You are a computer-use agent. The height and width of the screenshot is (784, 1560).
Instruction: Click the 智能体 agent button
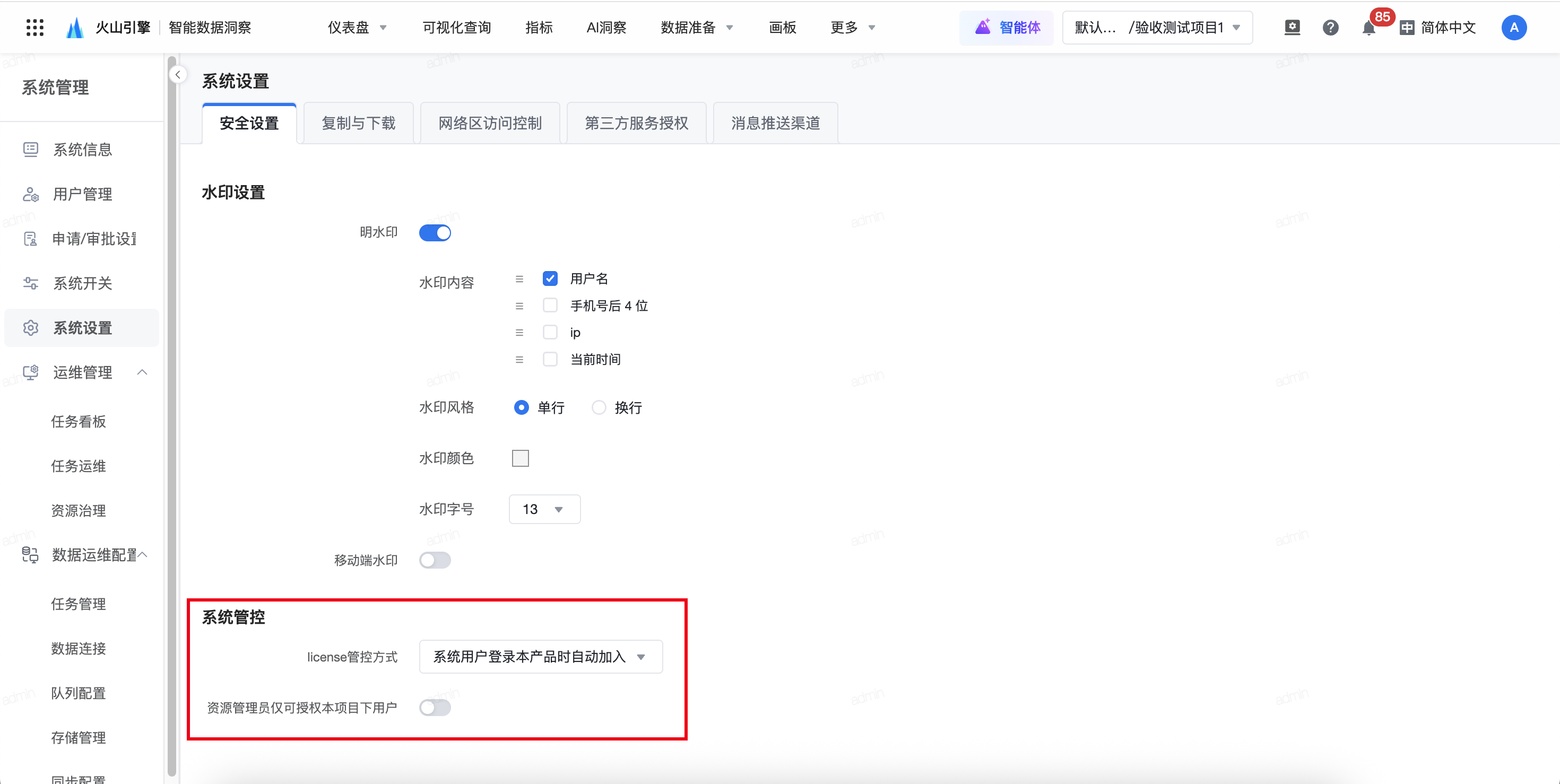pos(1007,28)
